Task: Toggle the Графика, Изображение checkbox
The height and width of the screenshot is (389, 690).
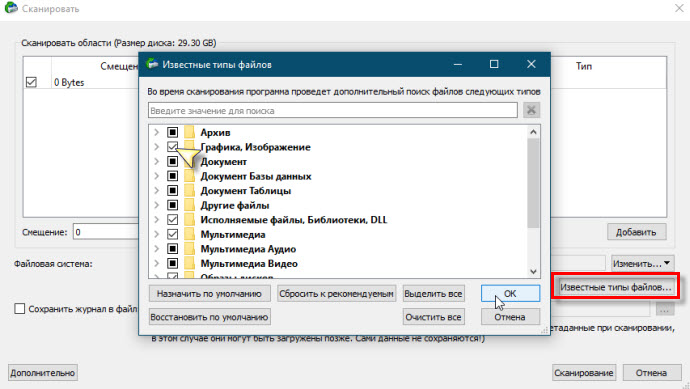Action: click(x=172, y=147)
